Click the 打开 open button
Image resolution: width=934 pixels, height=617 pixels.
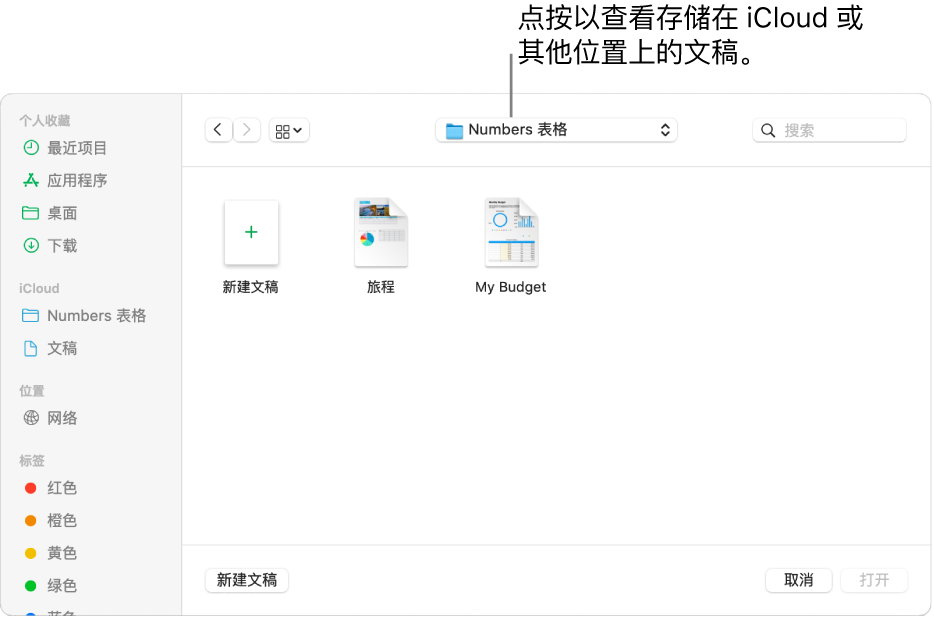pyautogui.click(x=874, y=580)
